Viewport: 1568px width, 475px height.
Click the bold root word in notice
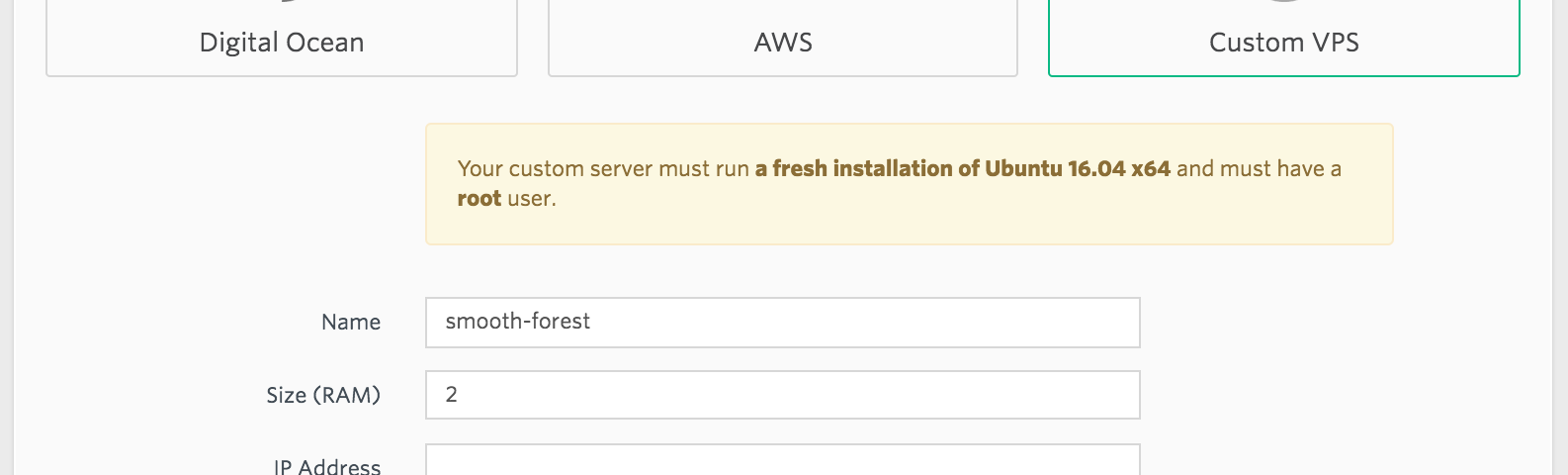(479, 198)
